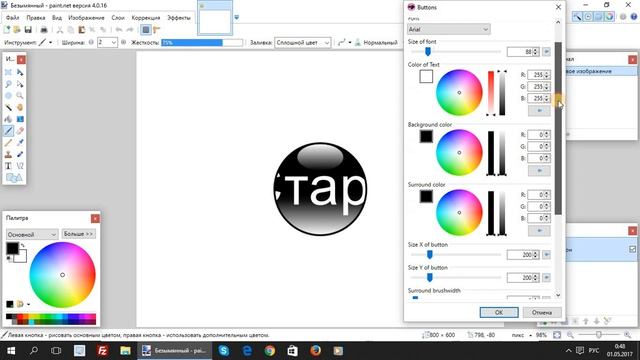Click the Больше >> button
This screenshot has height=360, width=640.
click(79, 234)
